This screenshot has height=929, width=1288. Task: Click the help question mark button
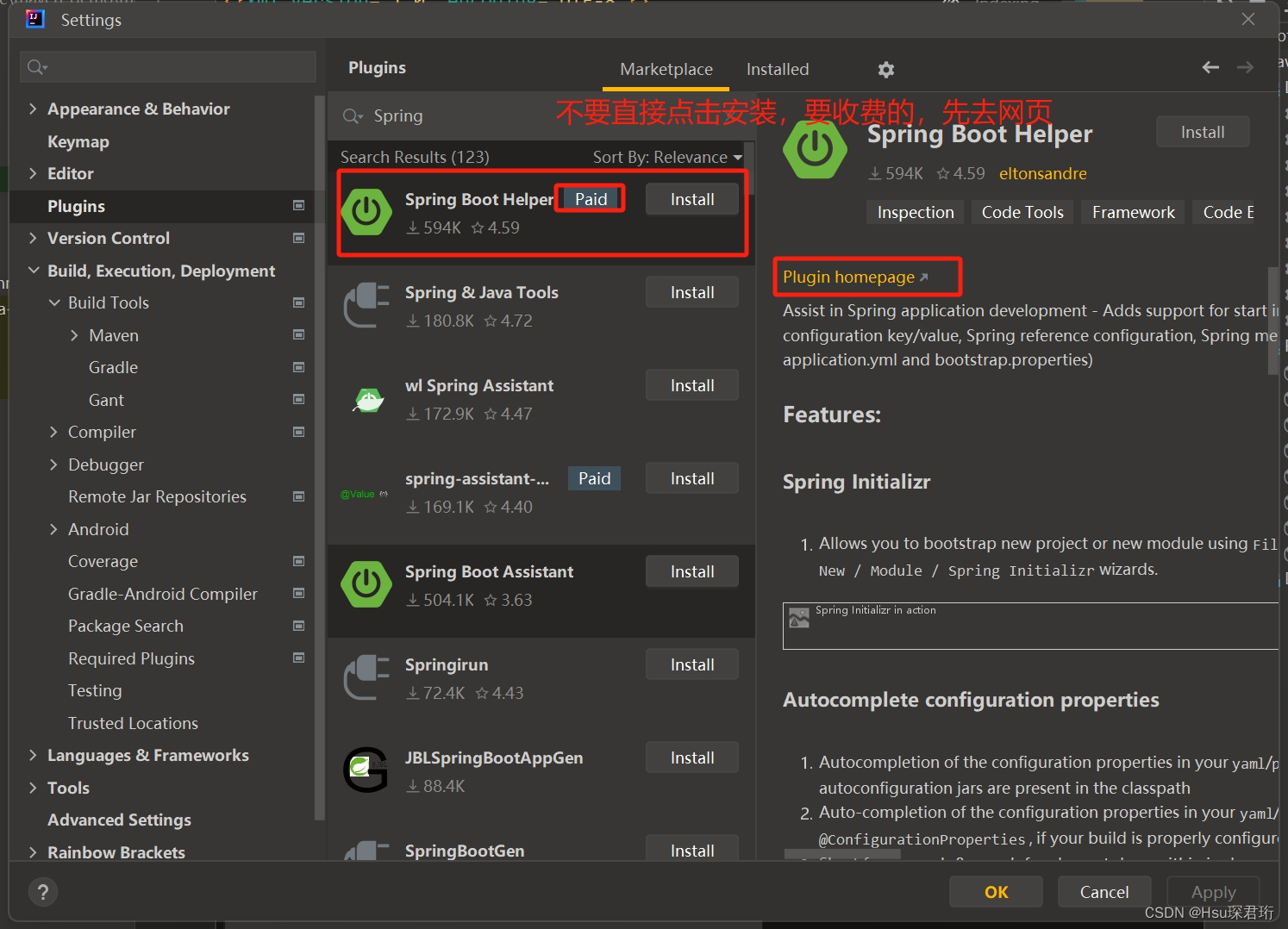43,892
